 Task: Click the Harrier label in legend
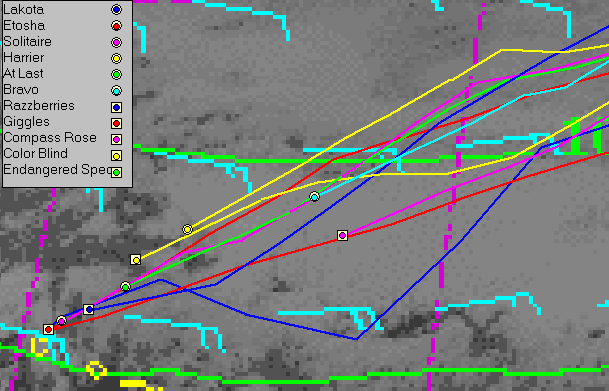(24, 58)
